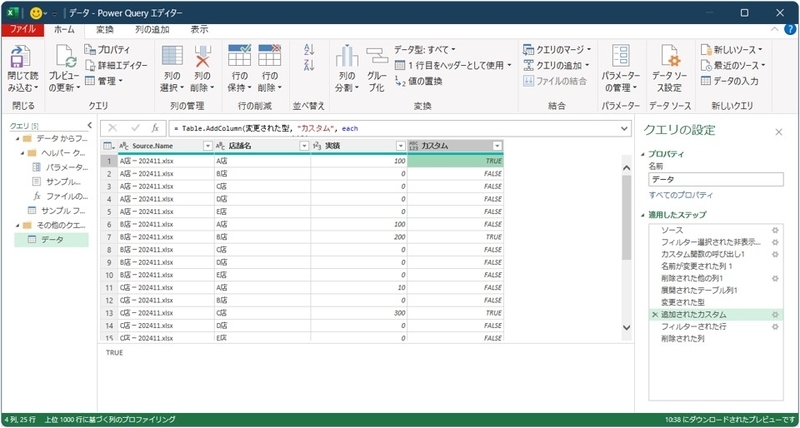This screenshot has width=800, height=428.
Task: Sort descending with the Z-A icon
Action: (x=309, y=65)
